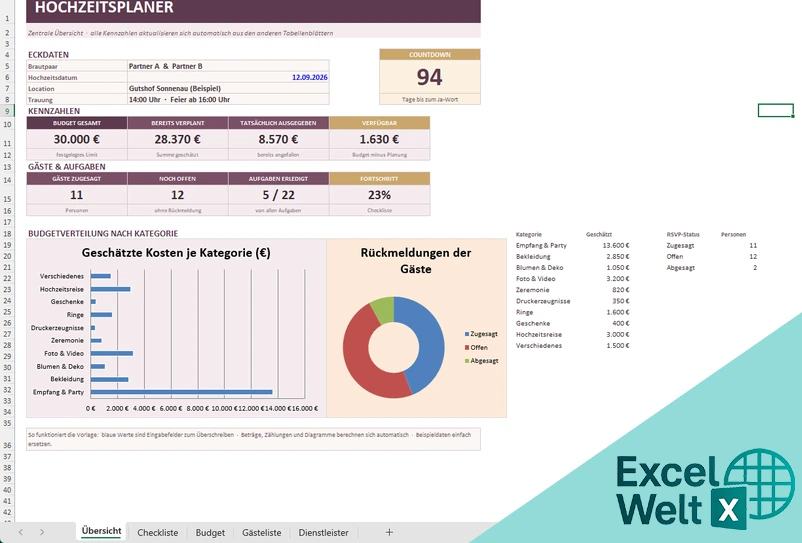Select the Verschiedenes 1.500 € cell
Viewport: 802px width, 543px height.
click(618, 346)
